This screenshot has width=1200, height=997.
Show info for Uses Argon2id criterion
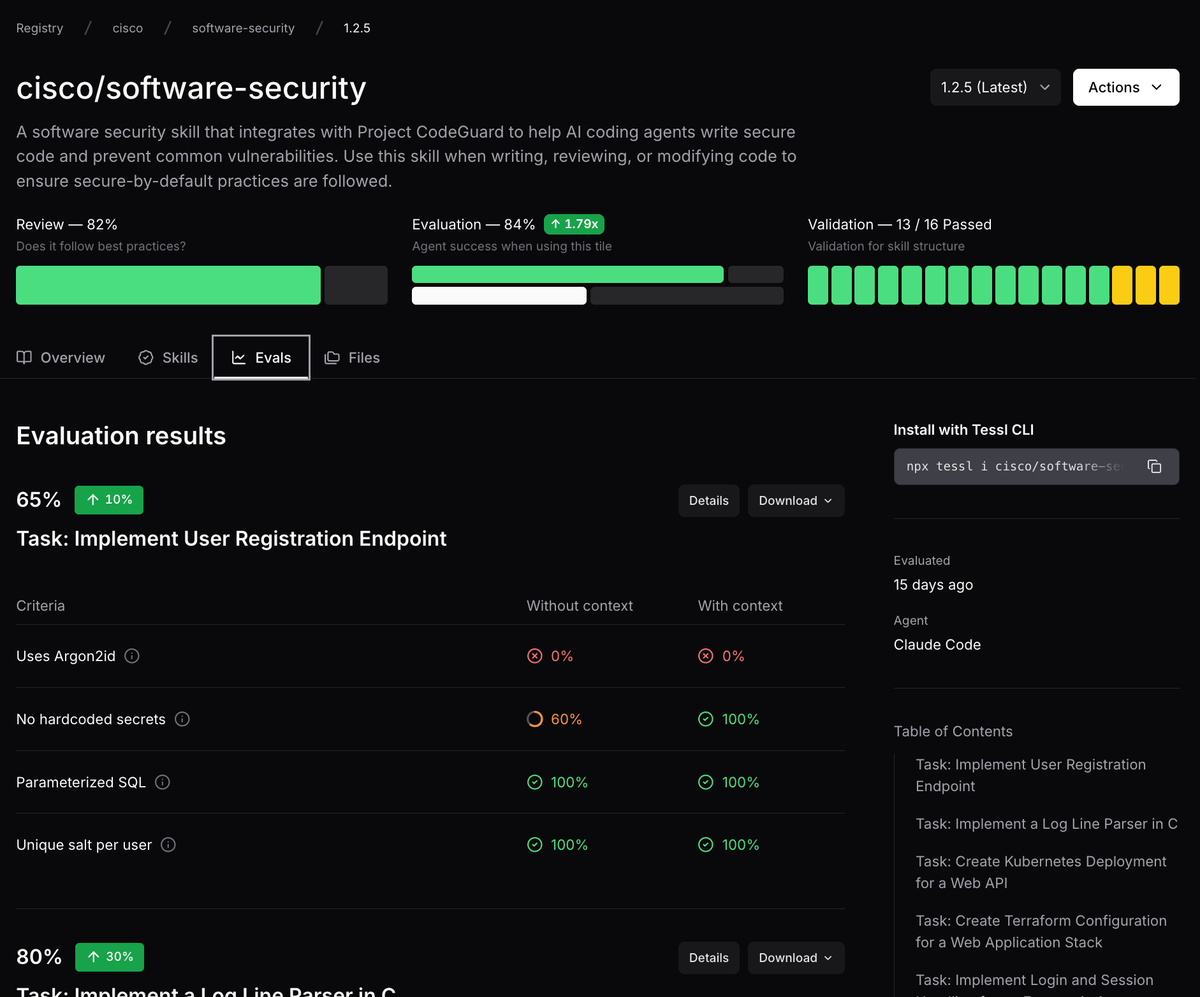click(132, 656)
